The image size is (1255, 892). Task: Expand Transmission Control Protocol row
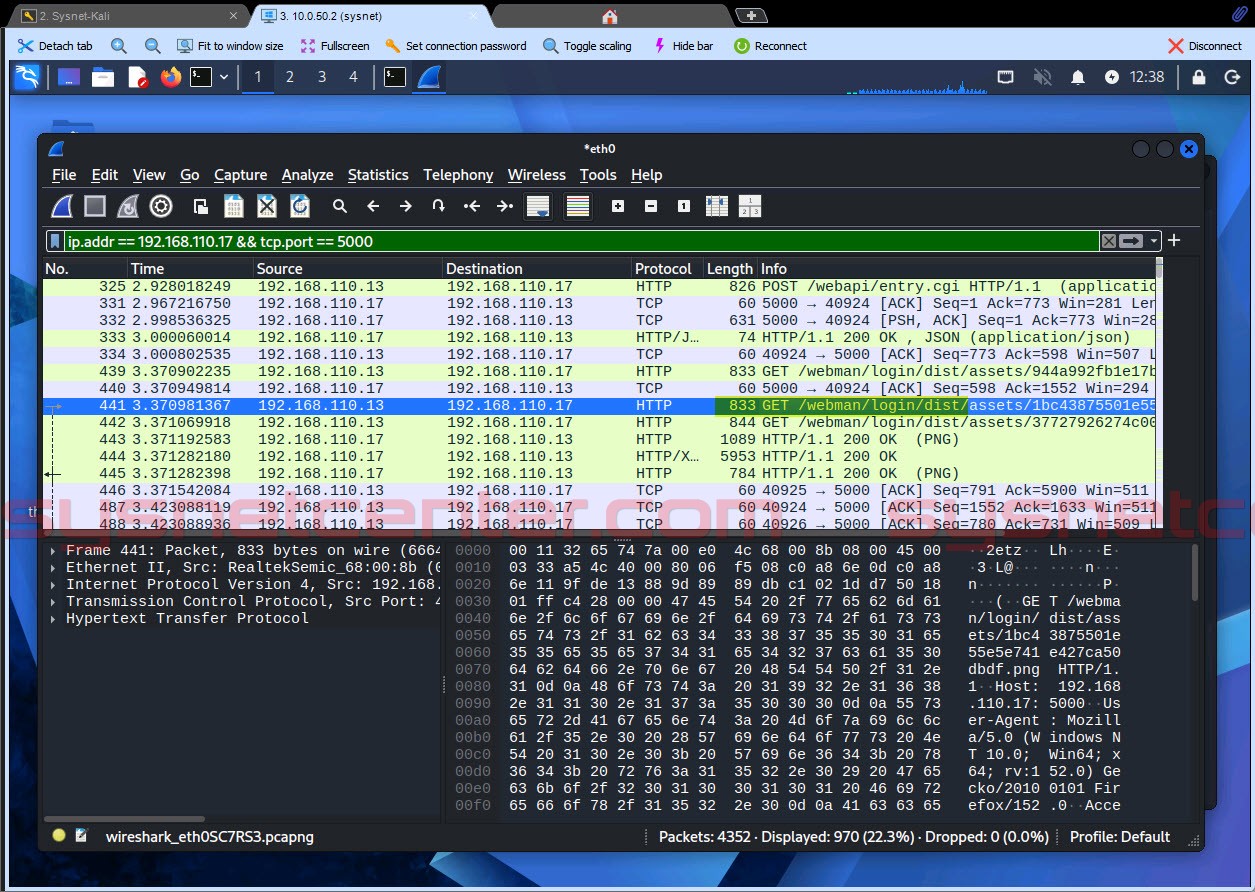53,602
